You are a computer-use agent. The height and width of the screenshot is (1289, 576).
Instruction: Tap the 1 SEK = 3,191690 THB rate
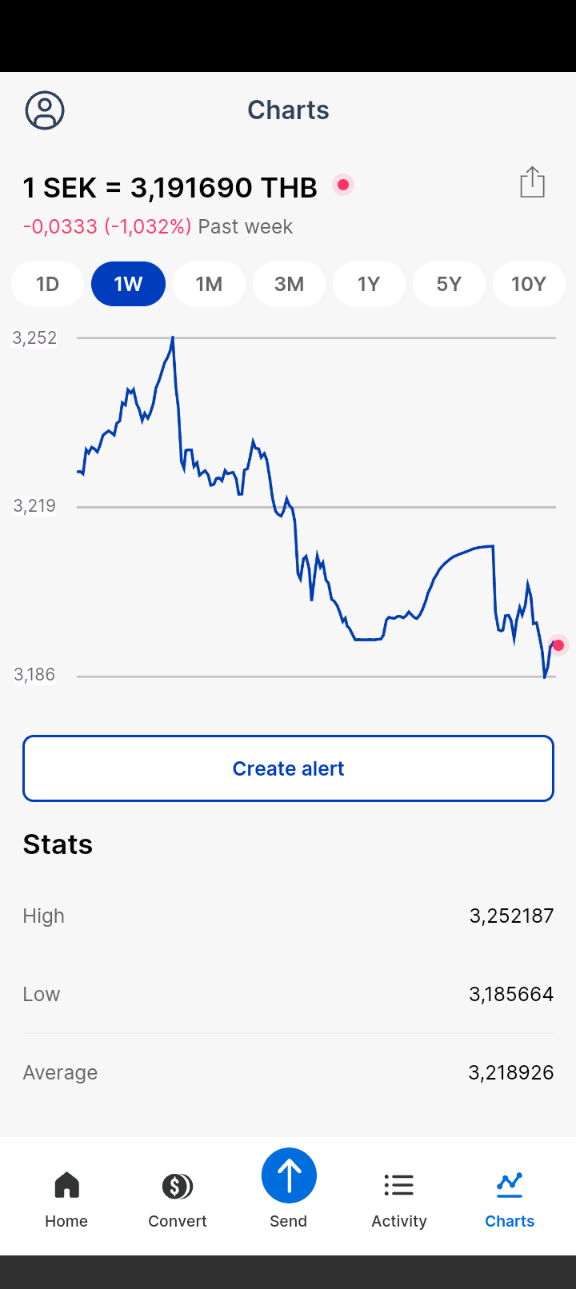coord(170,187)
